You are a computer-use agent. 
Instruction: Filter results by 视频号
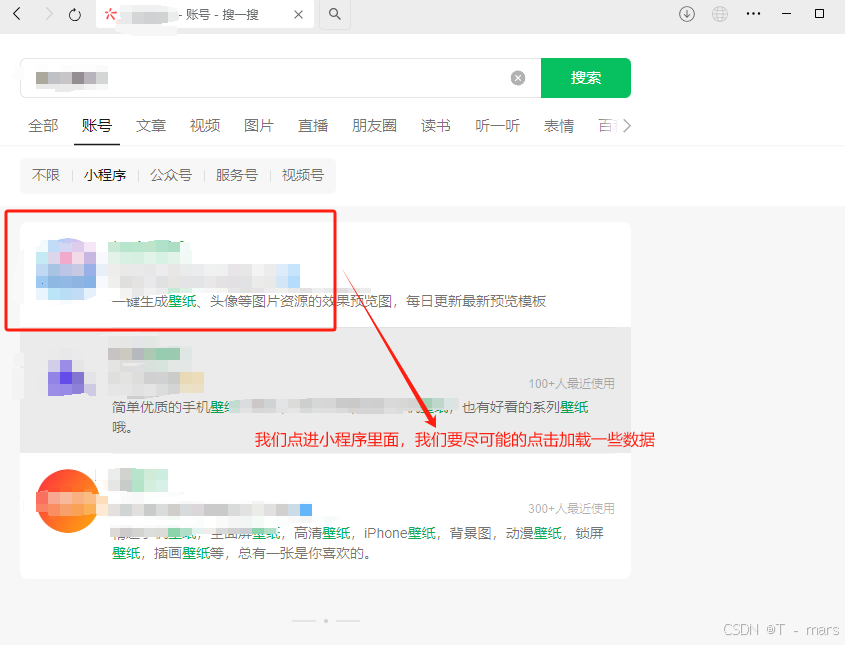click(x=303, y=175)
